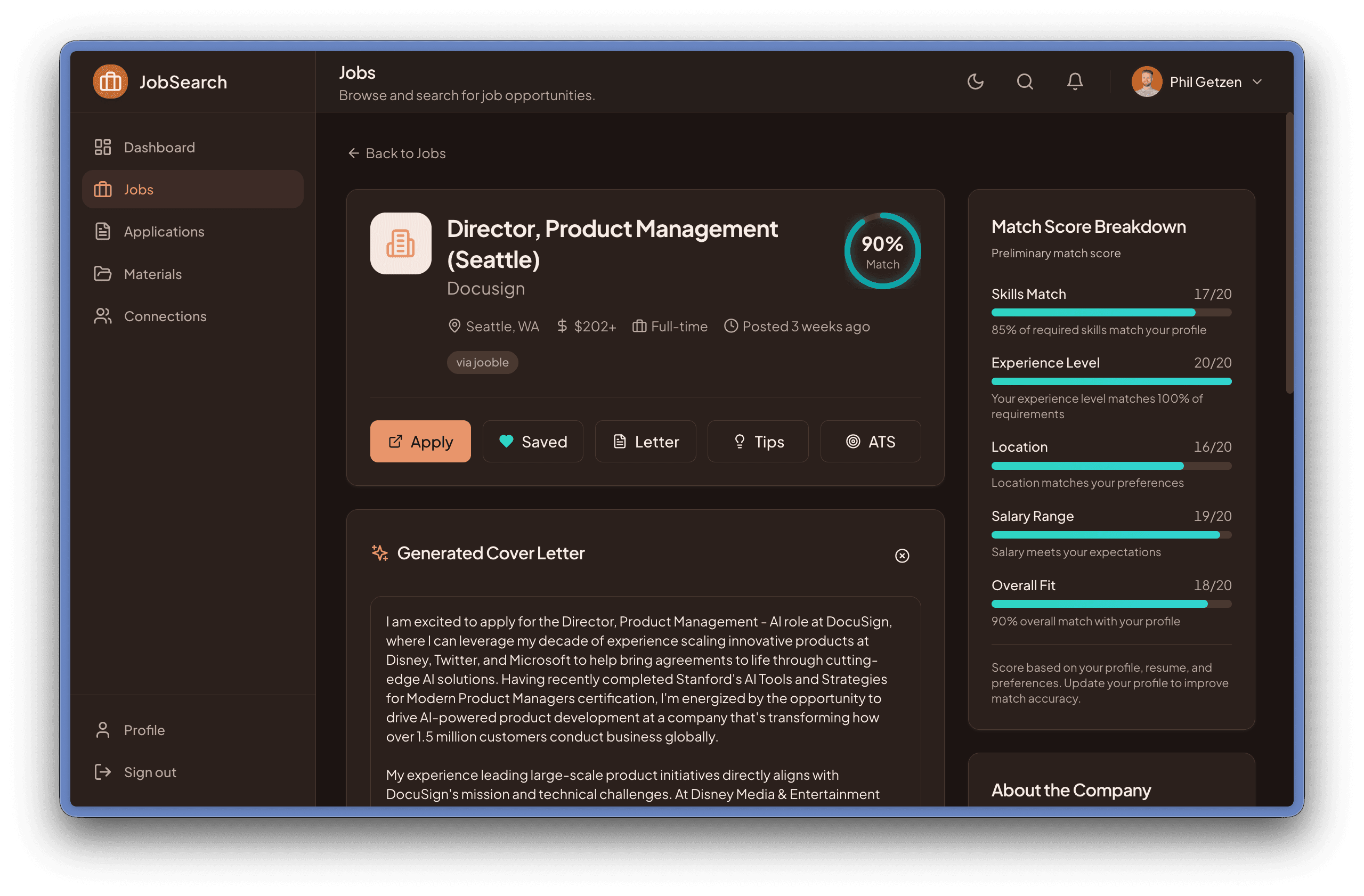The height and width of the screenshot is (896, 1364).
Task: Open Materials folder section
Action: 152,274
